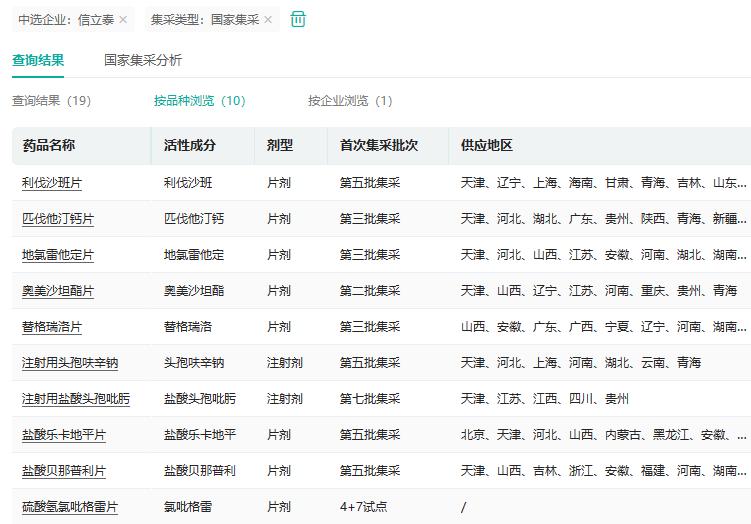
Task: Open the 地氯雷他定片 drug link
Action: 57,255
